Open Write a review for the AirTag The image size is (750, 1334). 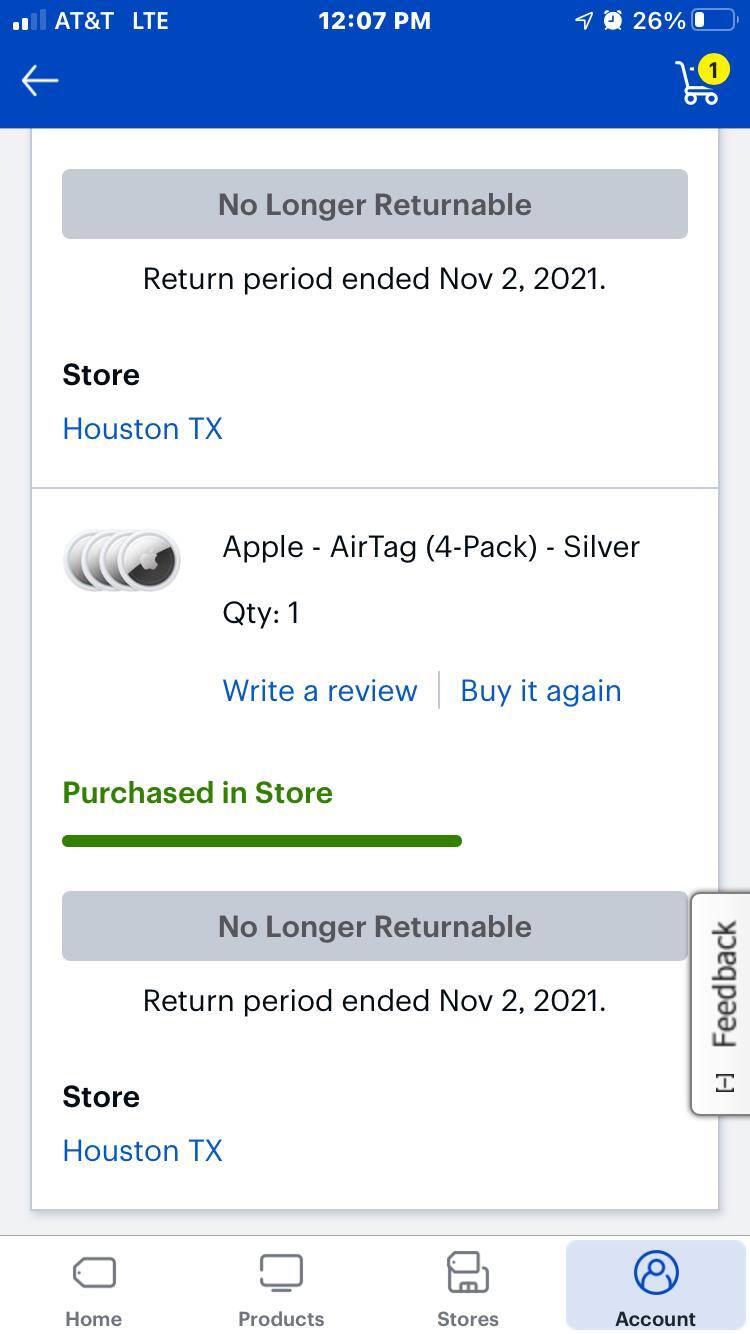click(x=320, y=690)
